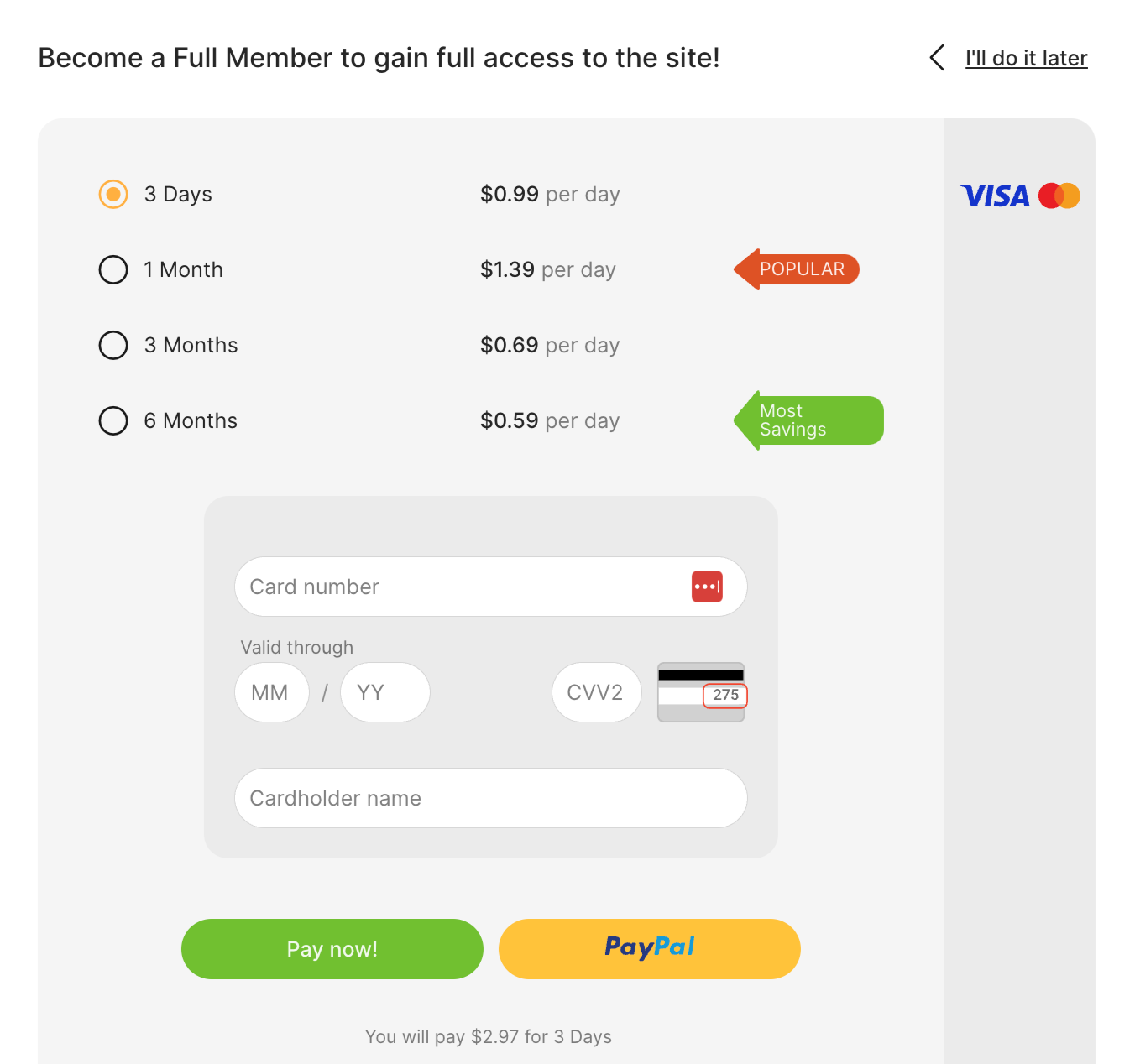Click the CVV card illustration icon
Image resolution: width=1135 pixels, height=1064 pixels.
701,692
